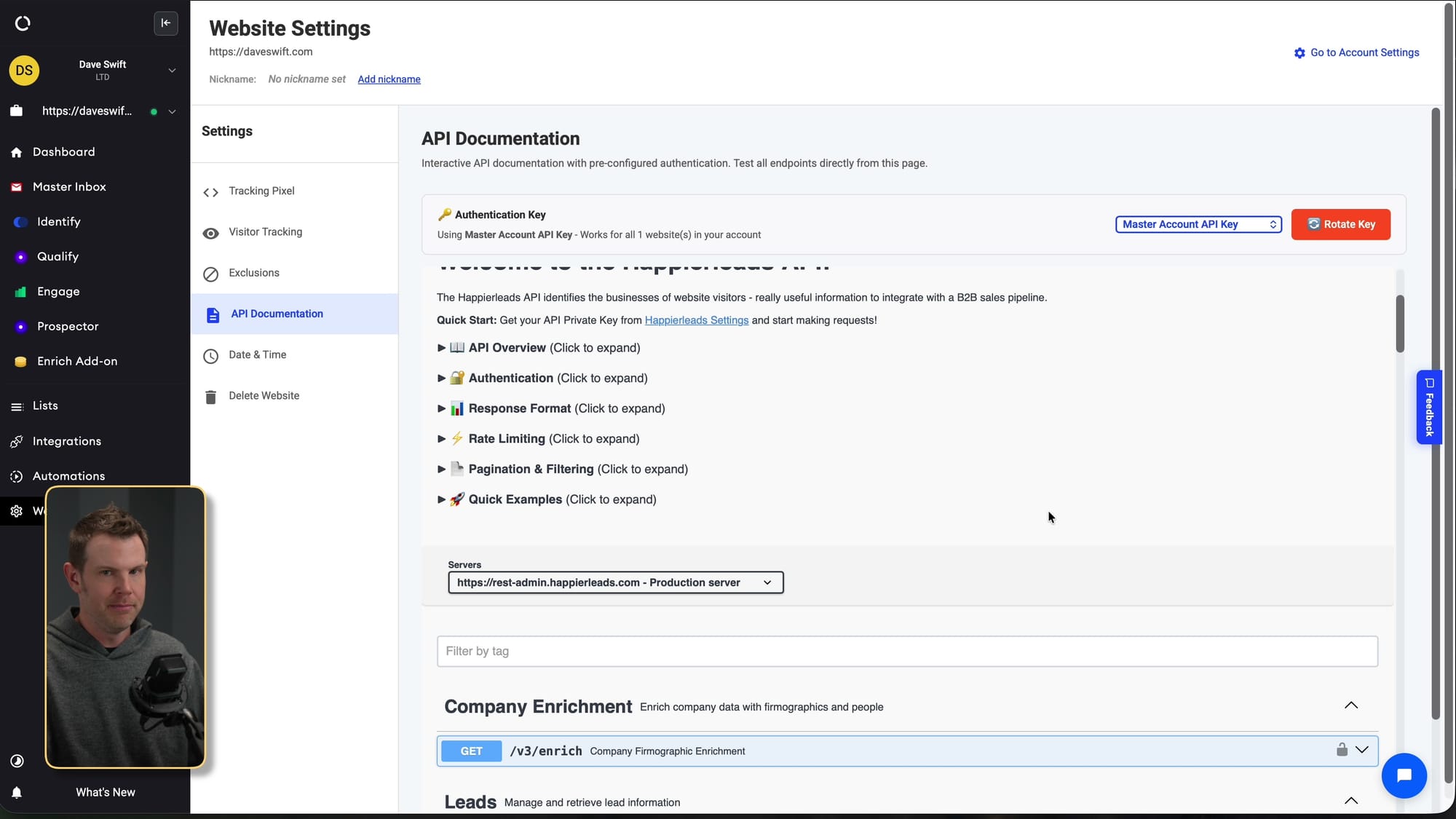Click the Exclusions blocked circle icon
This screenshot has width=1456, height=819.
[210, 274]
